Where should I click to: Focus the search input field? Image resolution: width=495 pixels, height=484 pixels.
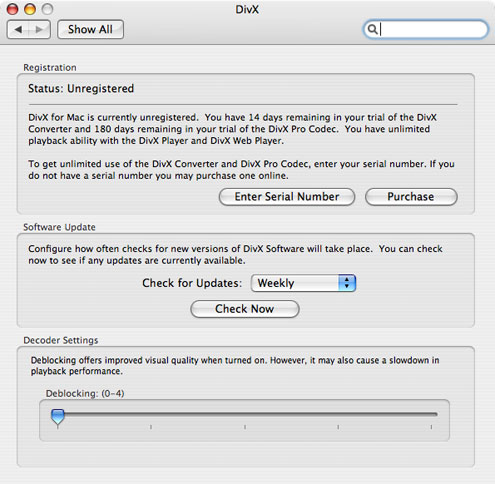point(426,30)
